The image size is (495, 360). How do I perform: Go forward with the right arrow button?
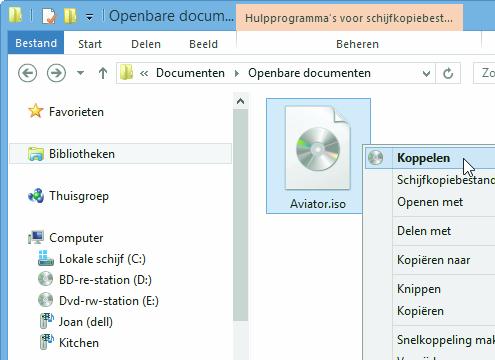[x=56, y=73]
